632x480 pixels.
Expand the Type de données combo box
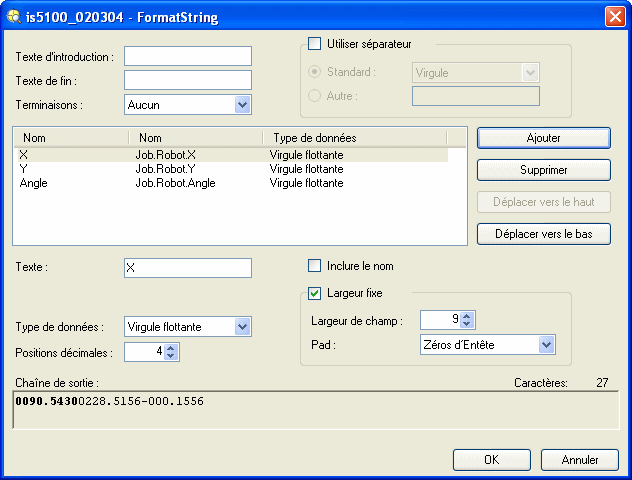[242, 327]
